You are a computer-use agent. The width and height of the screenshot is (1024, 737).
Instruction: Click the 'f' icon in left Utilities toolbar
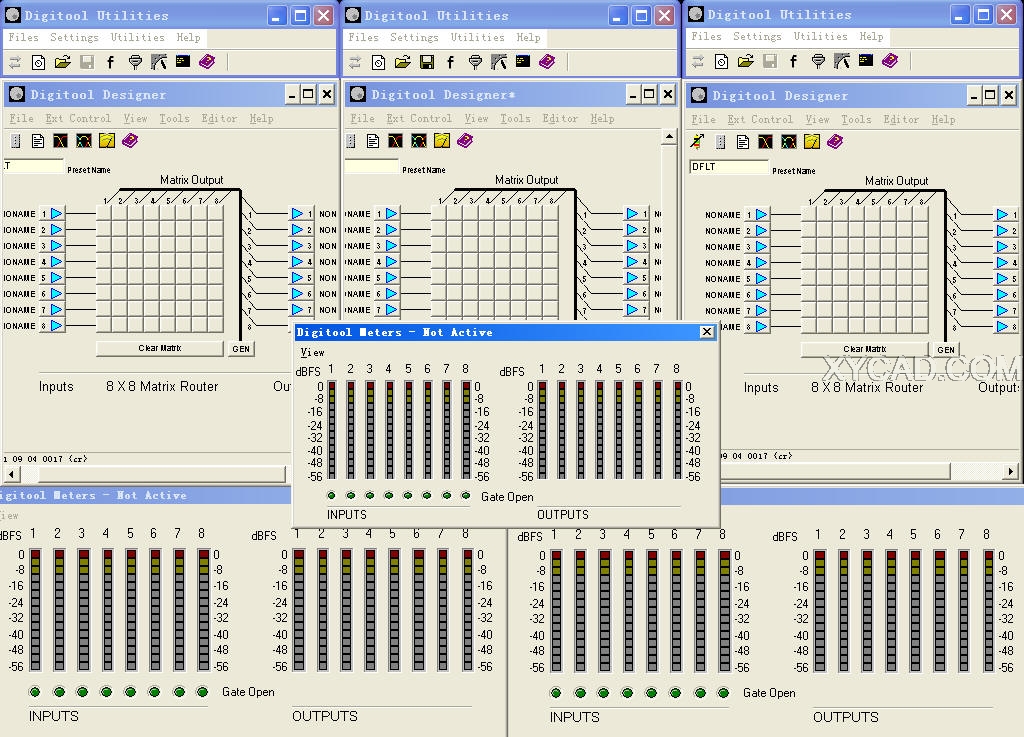[110, 62]
